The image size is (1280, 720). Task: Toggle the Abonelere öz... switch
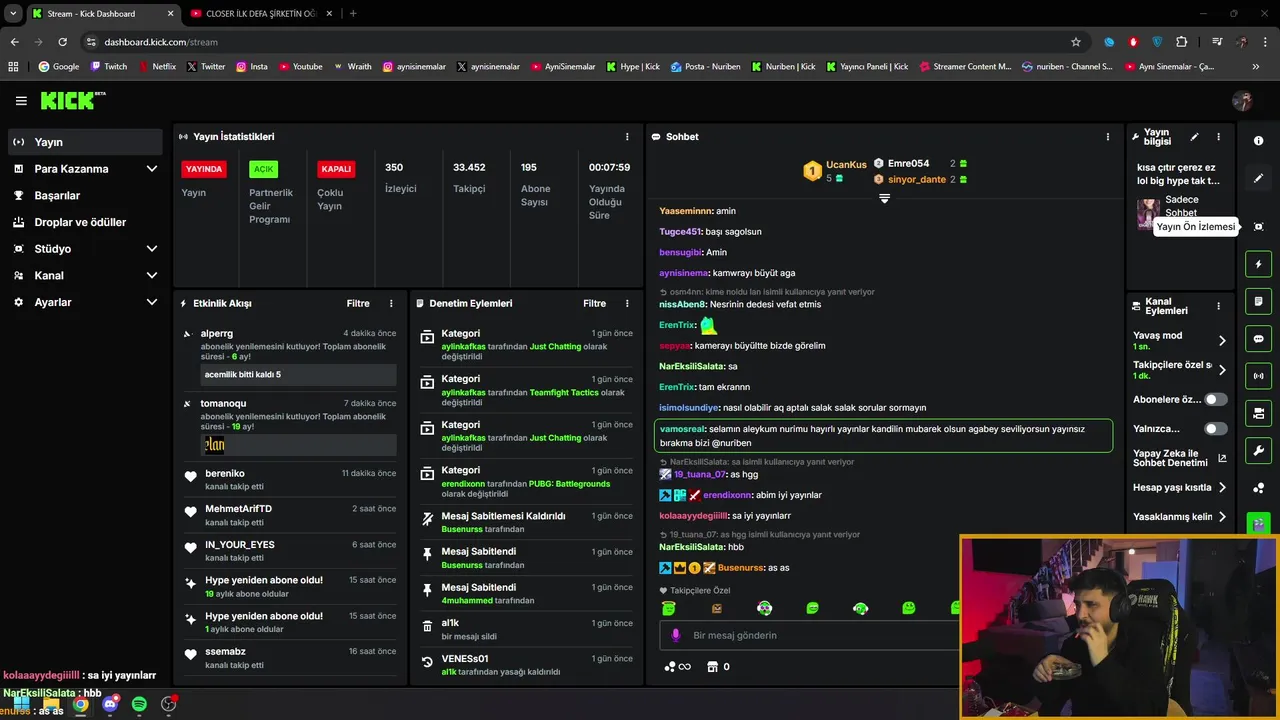(1215, 399)
